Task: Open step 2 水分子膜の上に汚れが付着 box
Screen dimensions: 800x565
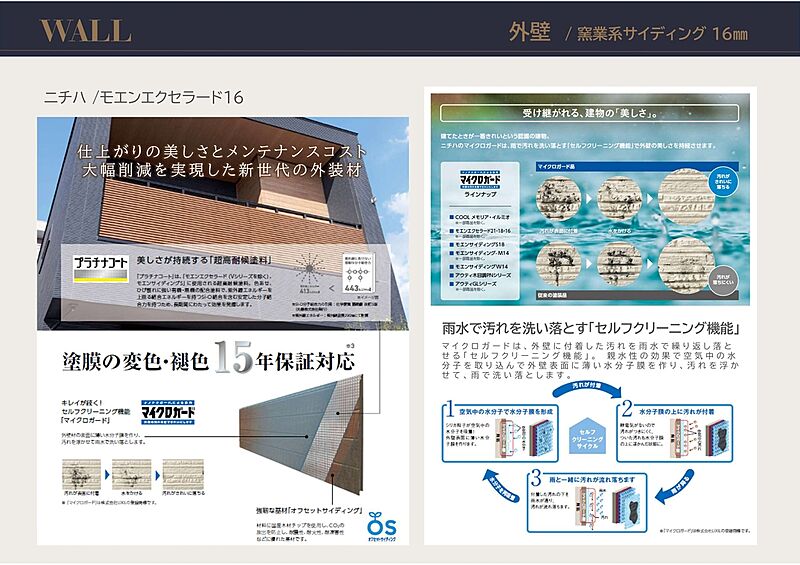Action: click(x=674, y=432)
